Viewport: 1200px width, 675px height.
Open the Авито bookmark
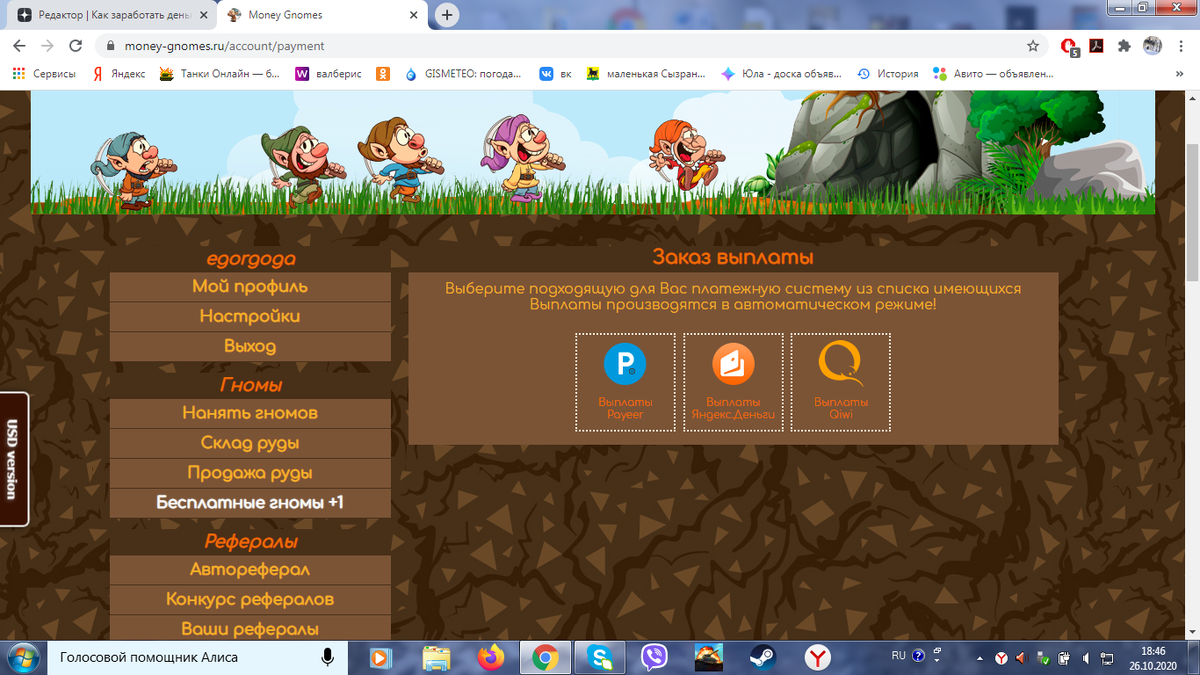click(993, 74)
